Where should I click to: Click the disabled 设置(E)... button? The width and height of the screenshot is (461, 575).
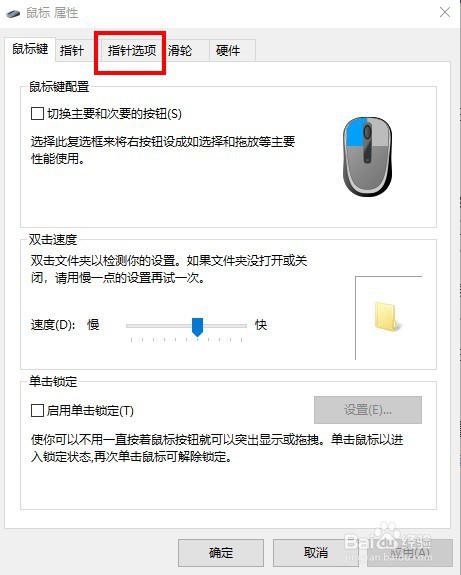click(x=368, y=410)
